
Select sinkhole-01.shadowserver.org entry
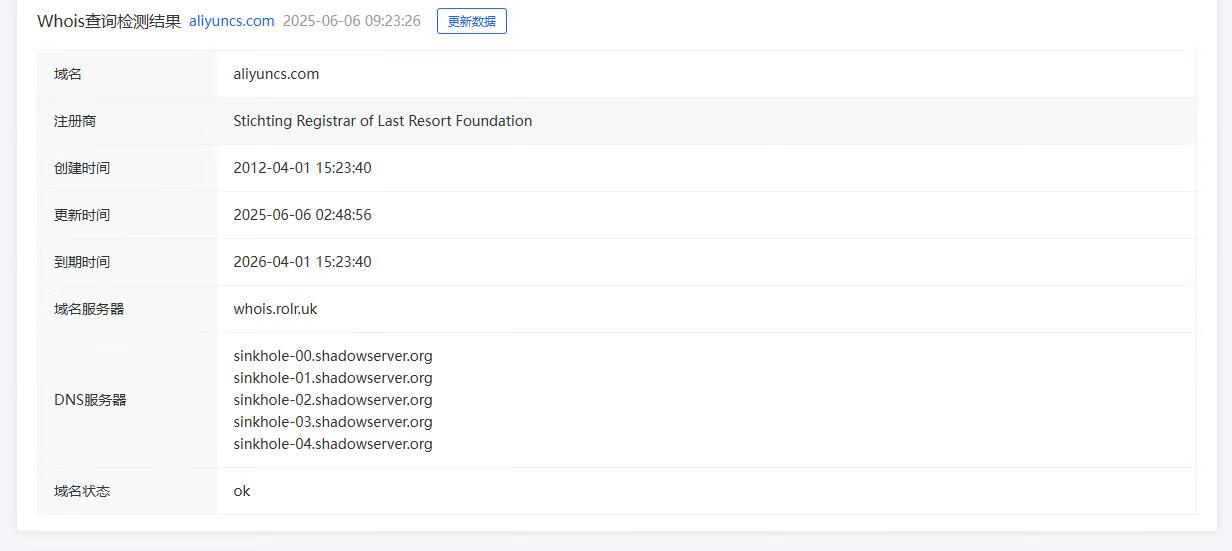(333, 378)
